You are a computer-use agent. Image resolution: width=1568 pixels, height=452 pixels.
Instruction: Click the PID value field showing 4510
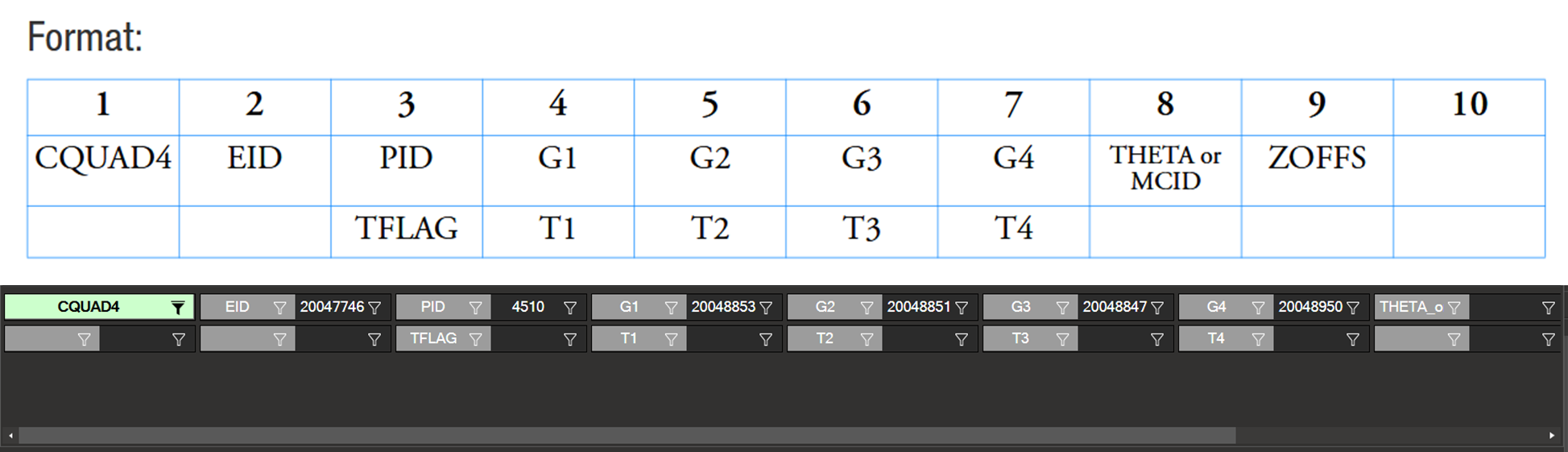coord(527,307)
